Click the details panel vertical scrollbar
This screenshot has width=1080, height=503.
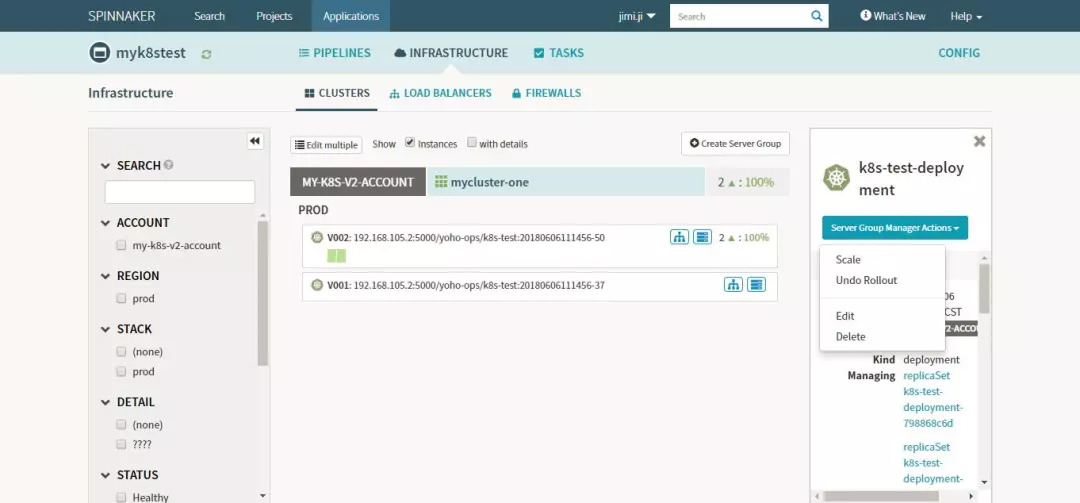coord(984,287)
